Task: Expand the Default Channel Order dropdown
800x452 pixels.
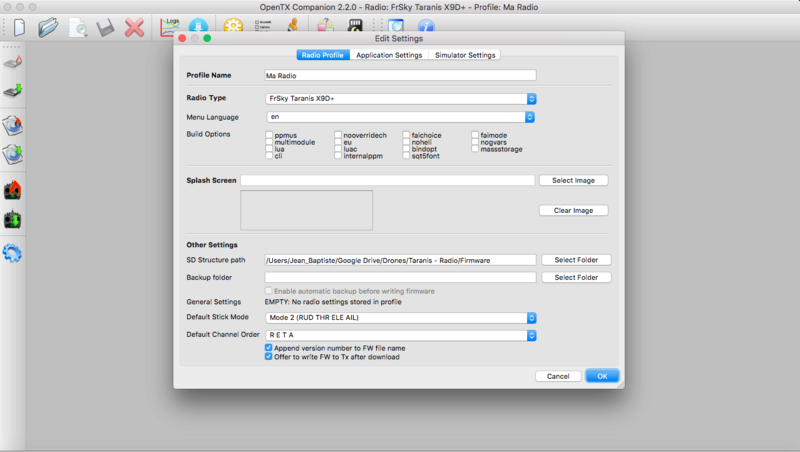Action: (x=401, y=335)
